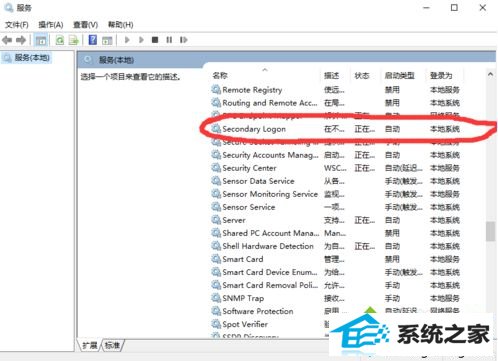
Task: Select 服务(本地) in the left tree
Action: click(32, 58)
